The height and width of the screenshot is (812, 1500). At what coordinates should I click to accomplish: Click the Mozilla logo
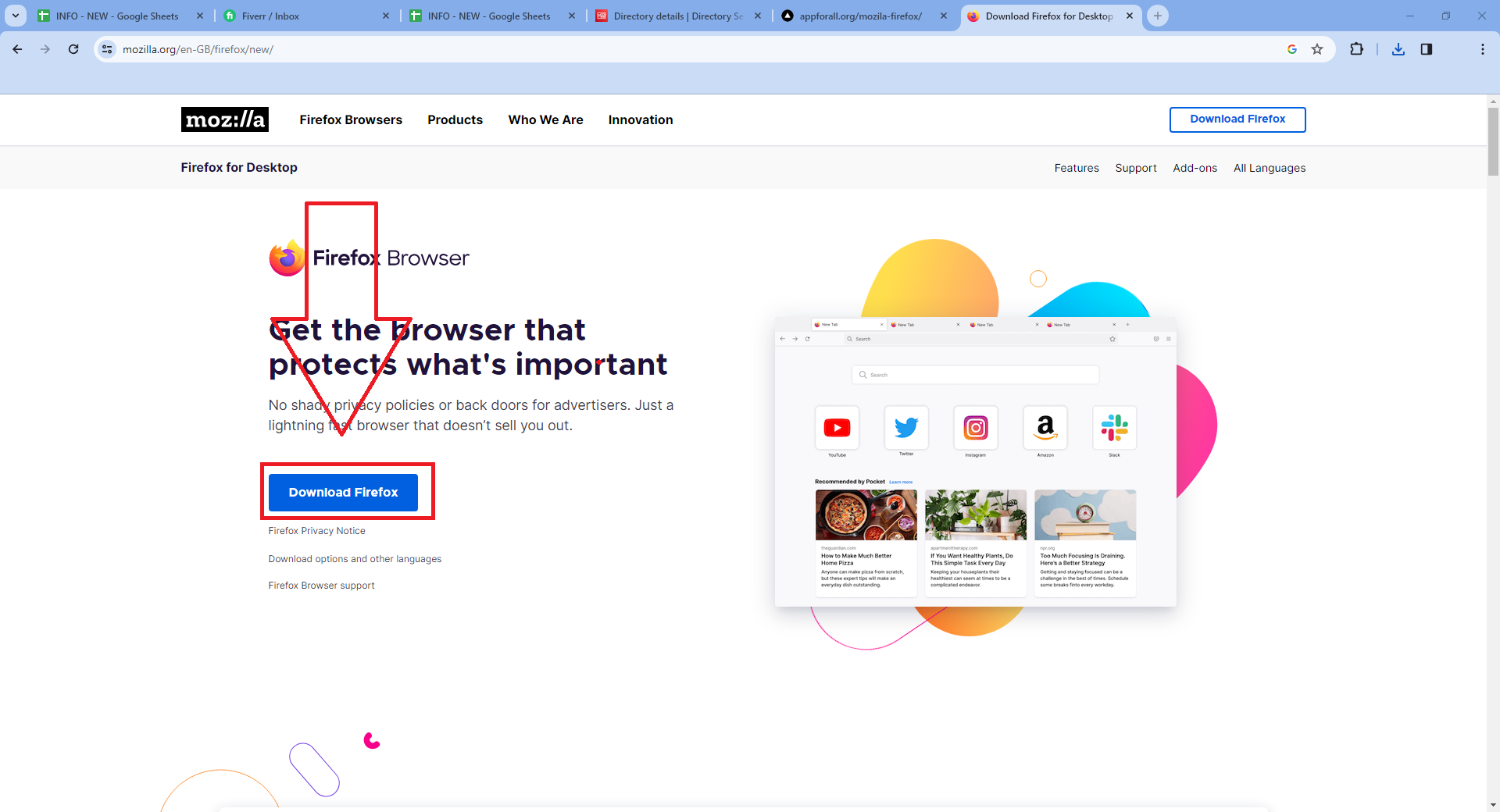click(x=225, y=119)
